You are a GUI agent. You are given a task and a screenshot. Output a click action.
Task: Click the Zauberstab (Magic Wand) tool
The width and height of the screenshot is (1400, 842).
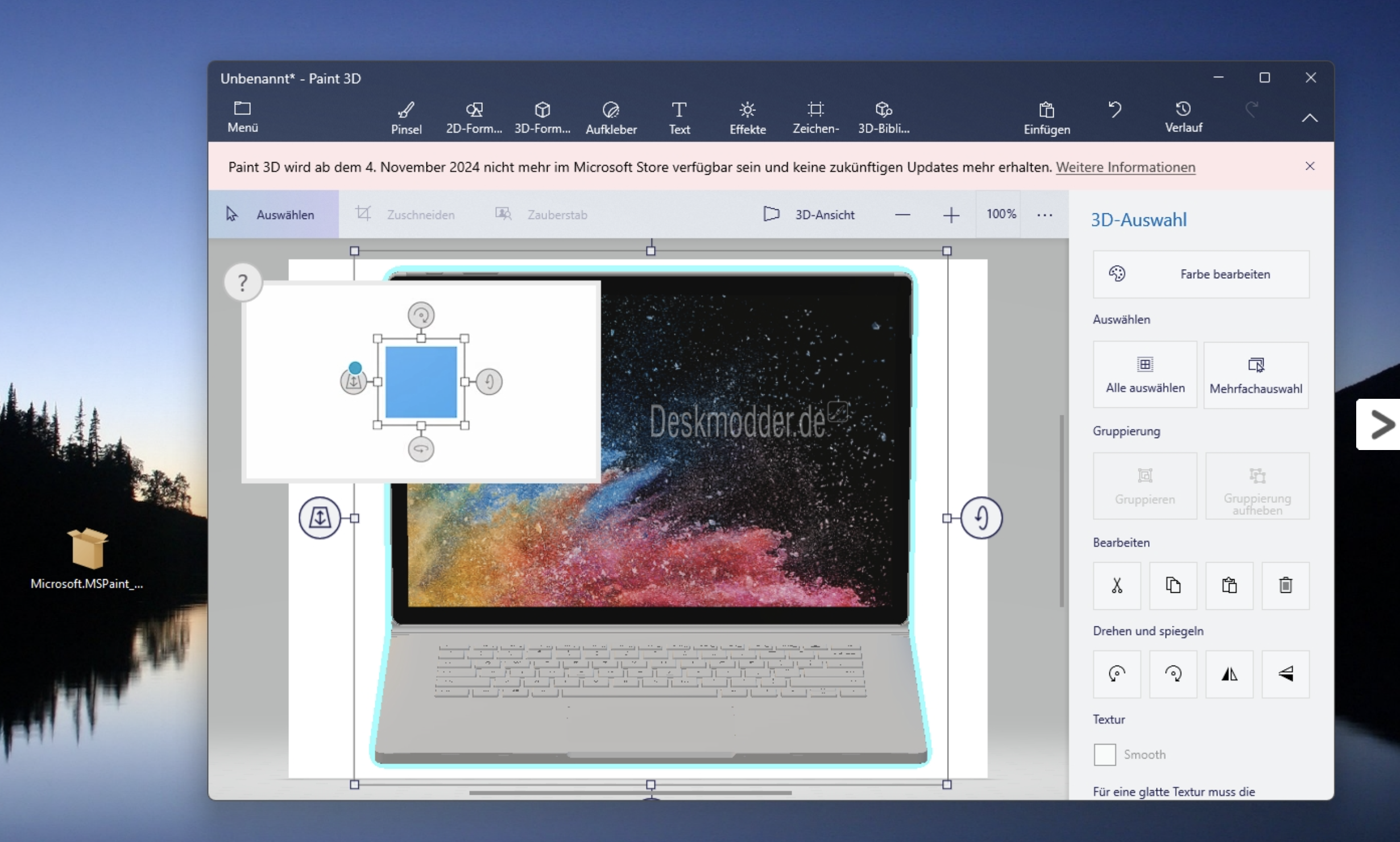(541, 213)
